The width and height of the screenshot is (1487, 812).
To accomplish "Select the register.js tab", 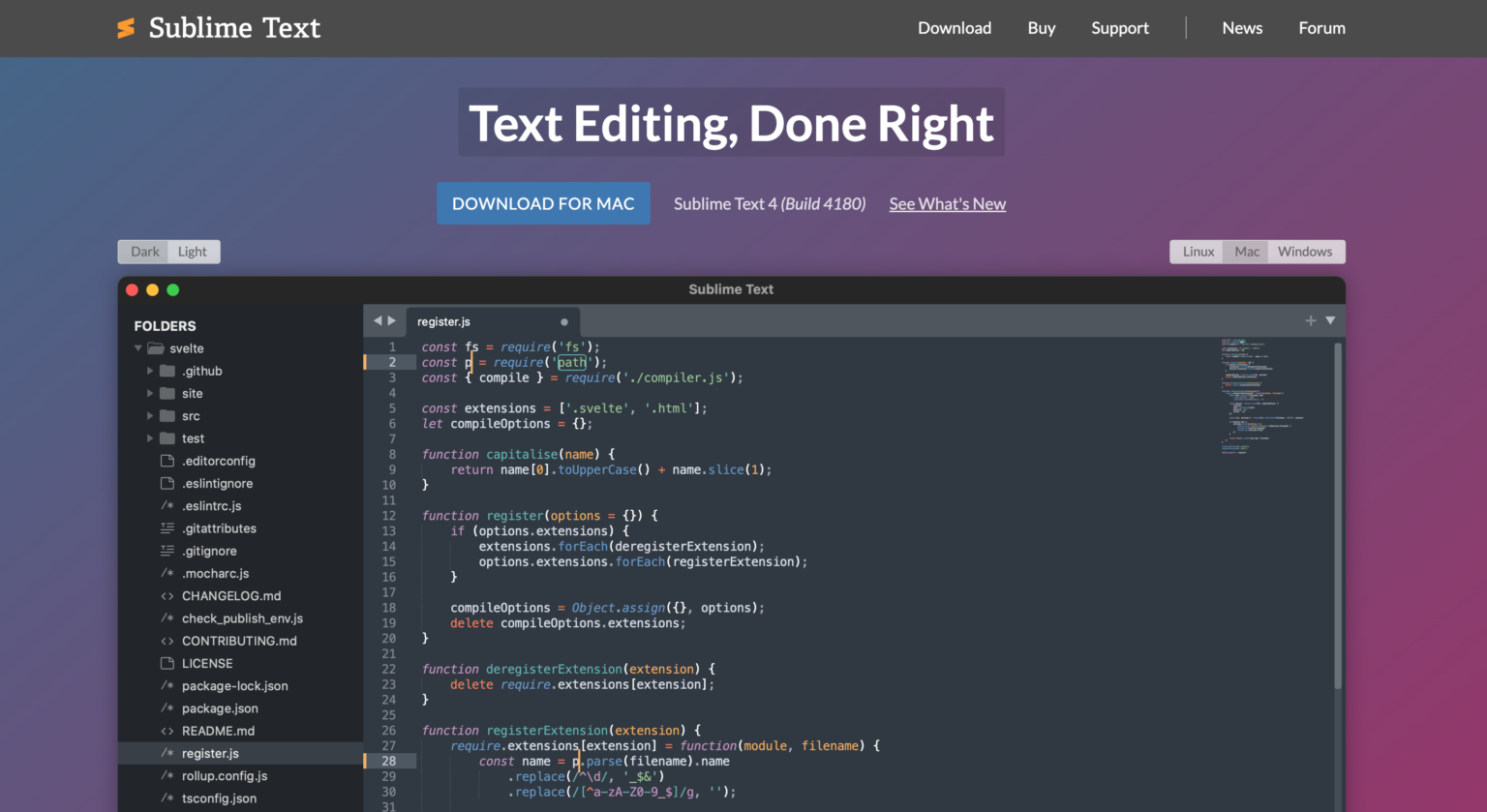I will click(444, 320).
